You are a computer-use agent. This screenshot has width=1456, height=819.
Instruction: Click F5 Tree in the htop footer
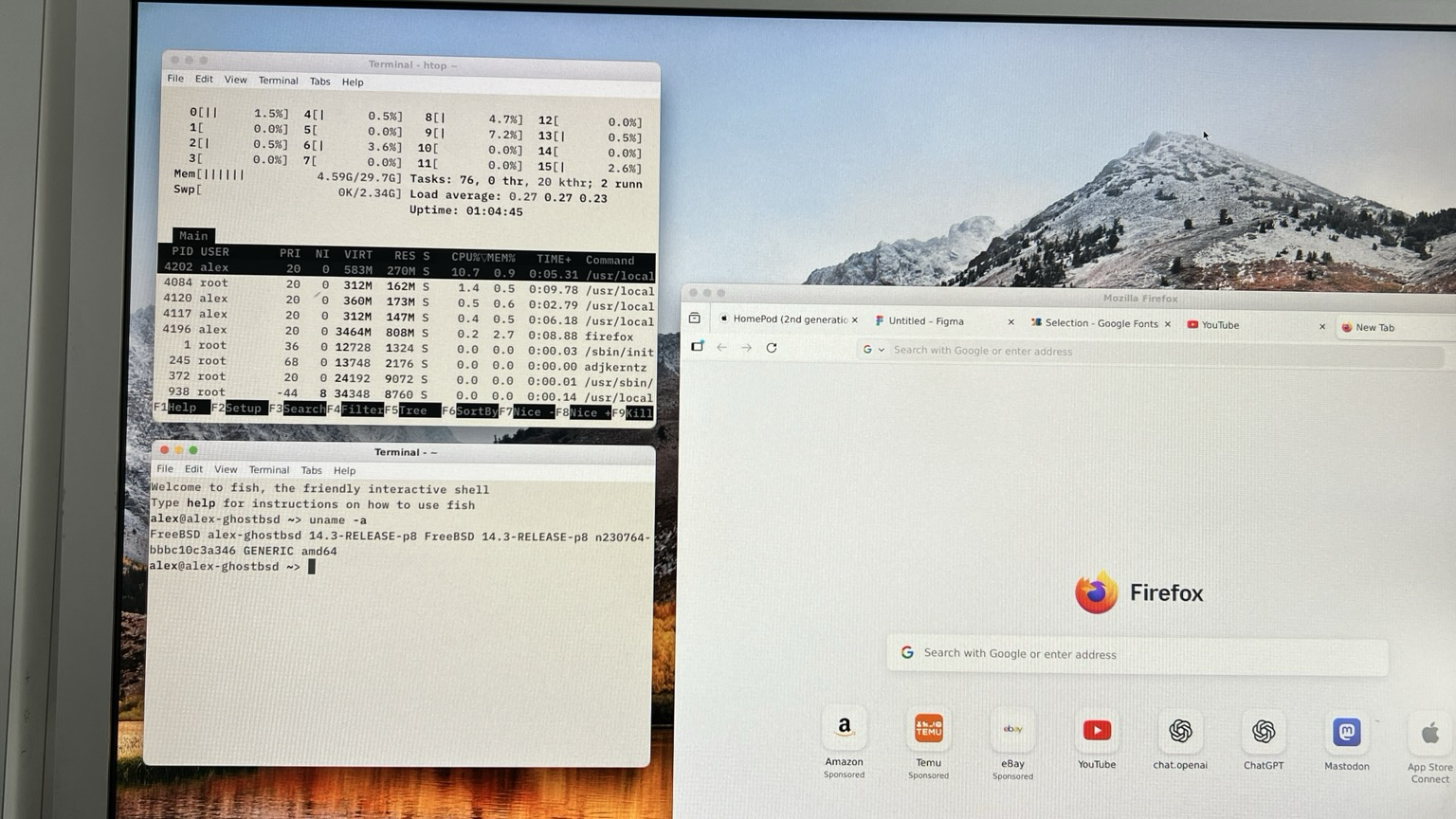pos(412,410)
